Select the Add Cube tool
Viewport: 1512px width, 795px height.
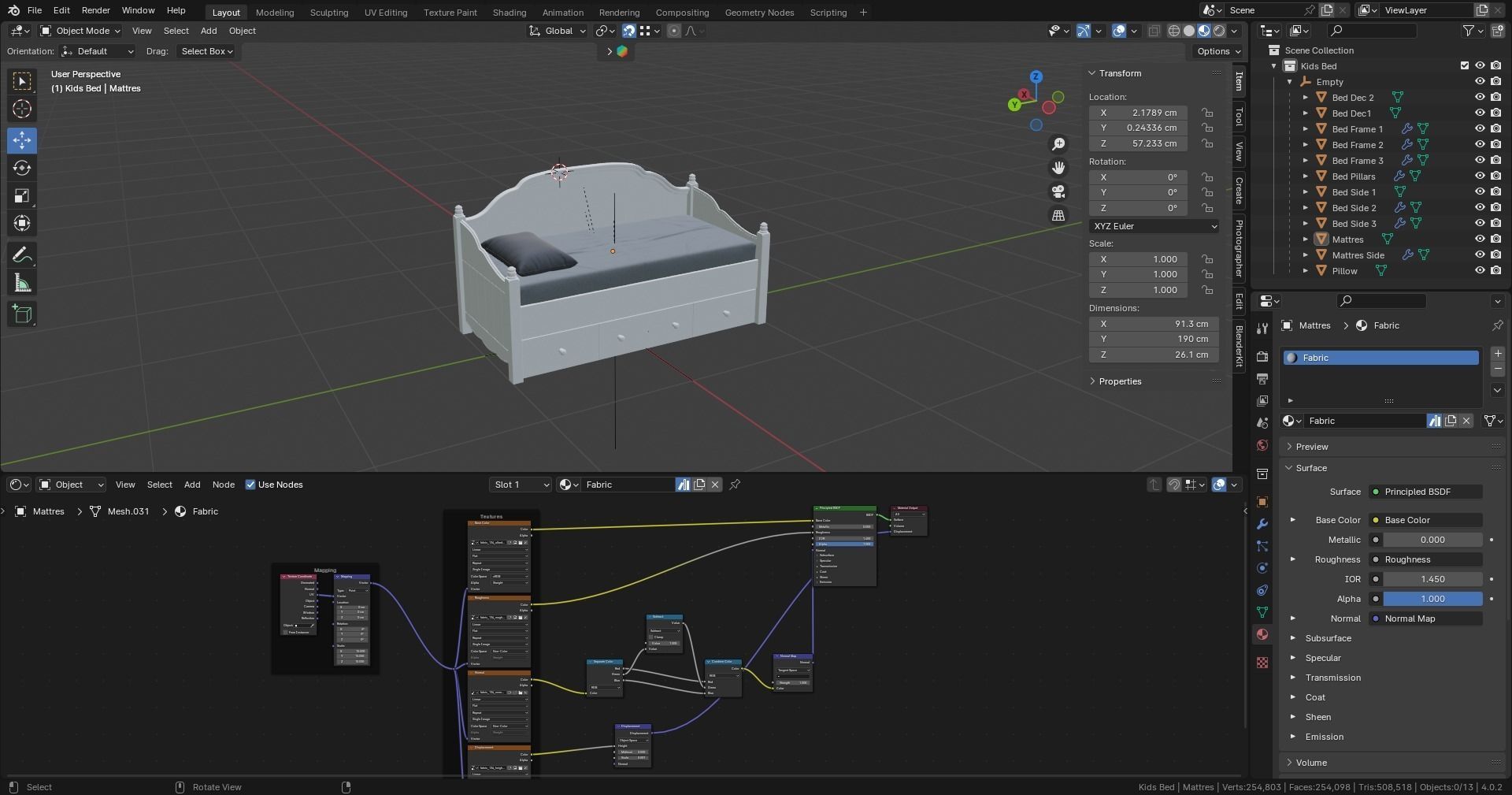click(x=22, y=314)
